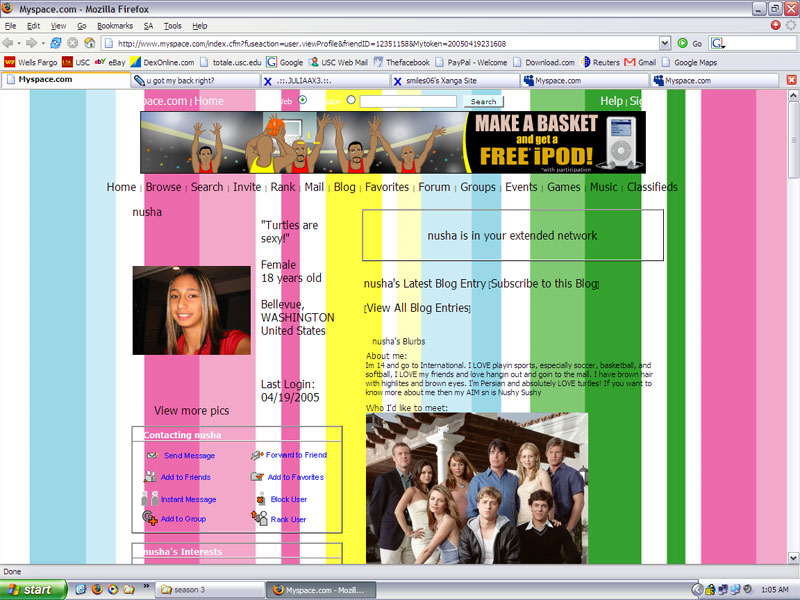Image resolution: width=800 pixels, height=600 pixels.
Task: Click the page Search button
Action: click(483, 102)
